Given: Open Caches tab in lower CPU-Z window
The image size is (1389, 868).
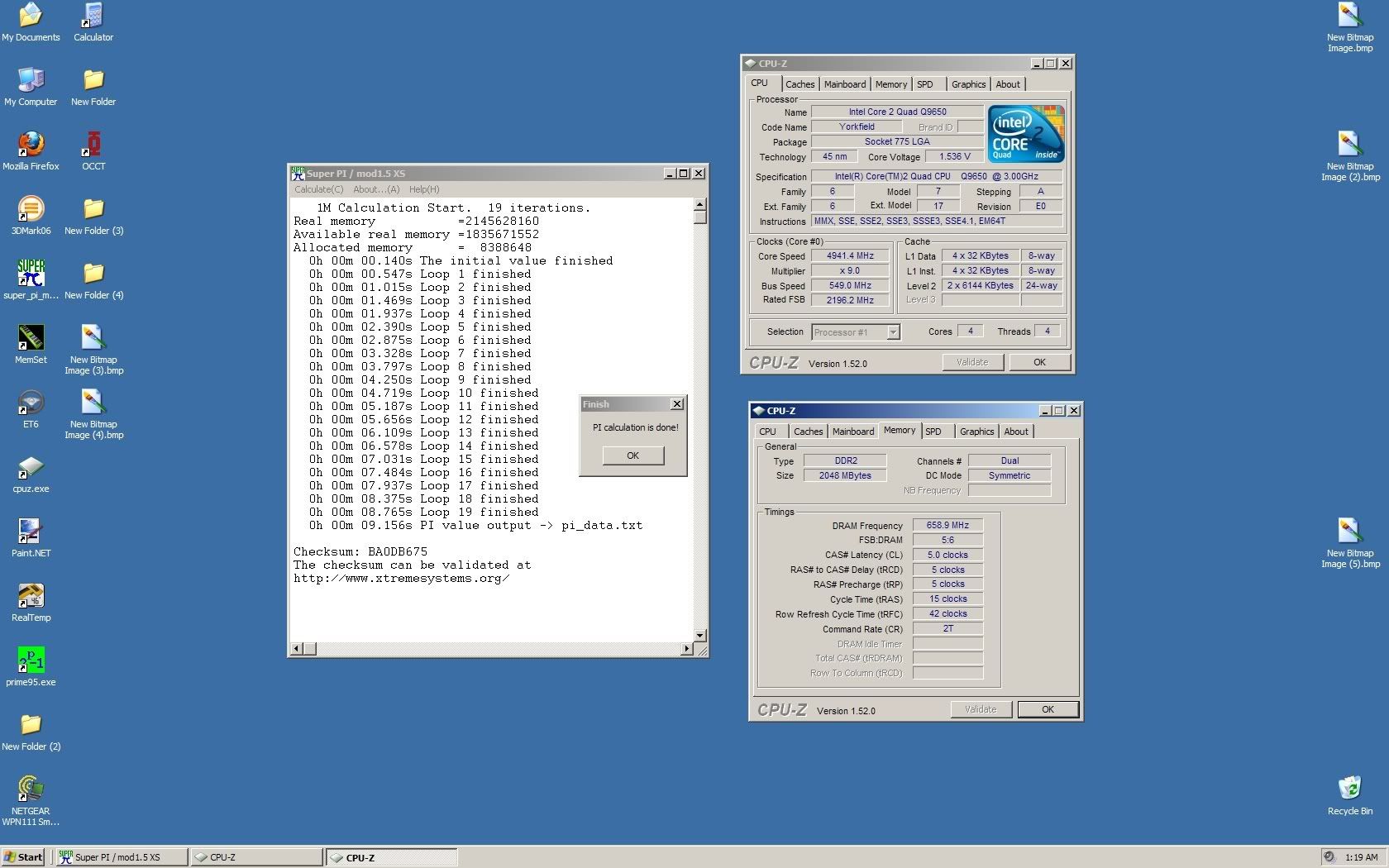Looking at the screenshot, I should pos(808,432).
